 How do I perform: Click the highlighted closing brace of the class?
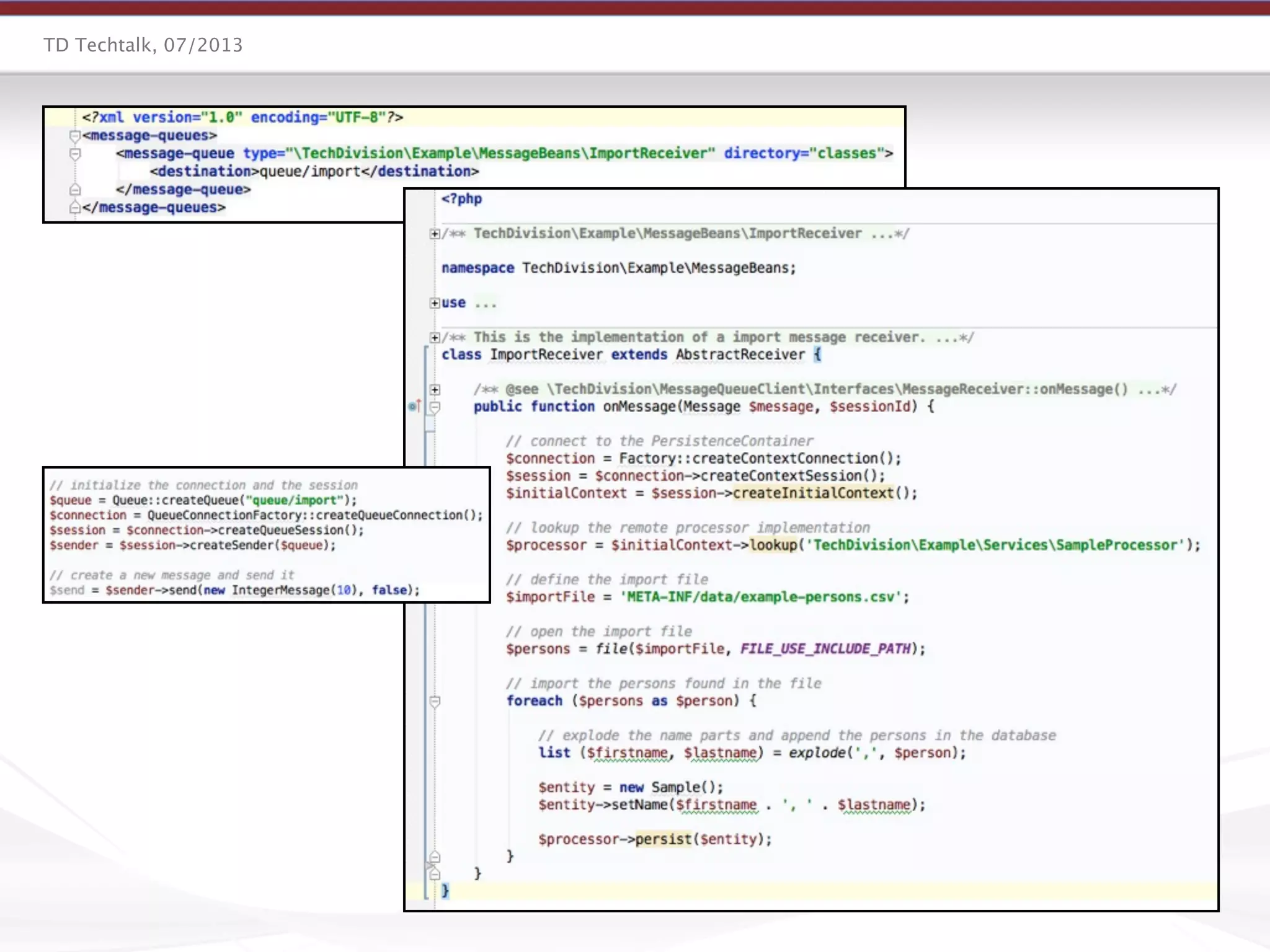(445, 891)
